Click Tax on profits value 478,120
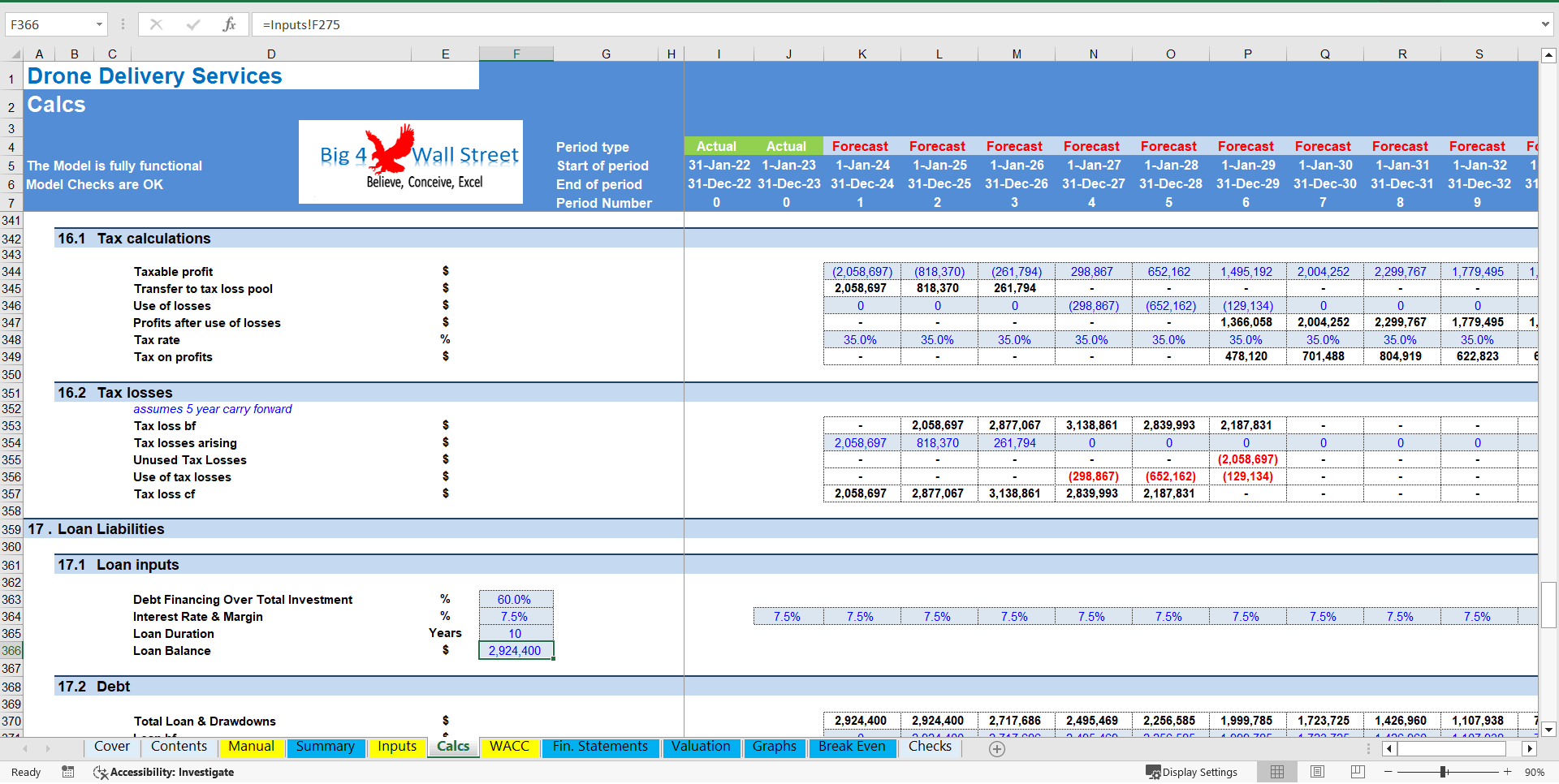The image size is (1559, 784). coord(1246,356)
